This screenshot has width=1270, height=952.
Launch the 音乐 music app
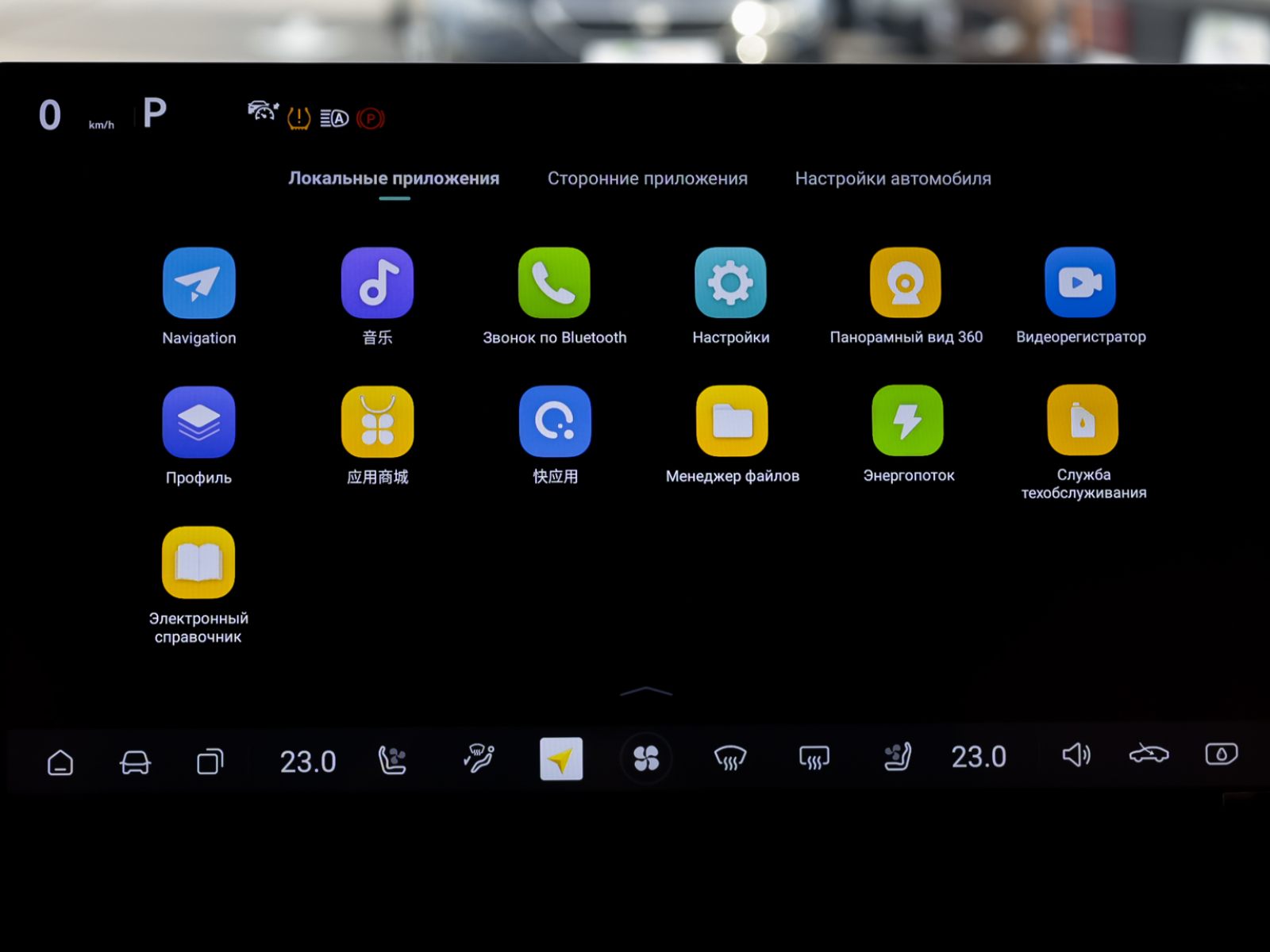pos(377,283)
